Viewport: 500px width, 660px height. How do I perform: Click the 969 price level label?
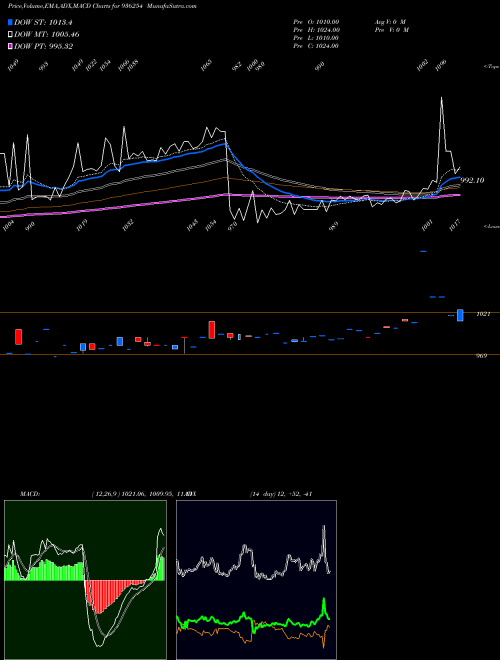(481, 356)
